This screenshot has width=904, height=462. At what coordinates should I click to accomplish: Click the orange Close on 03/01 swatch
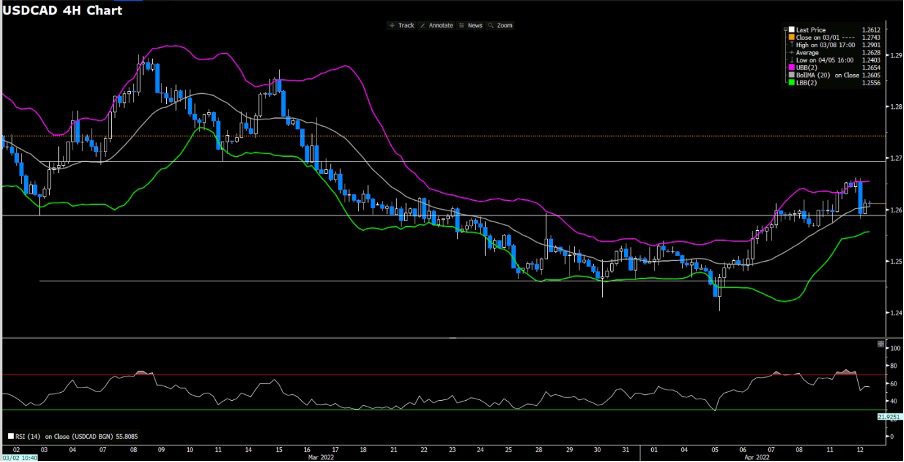(792, 37)
